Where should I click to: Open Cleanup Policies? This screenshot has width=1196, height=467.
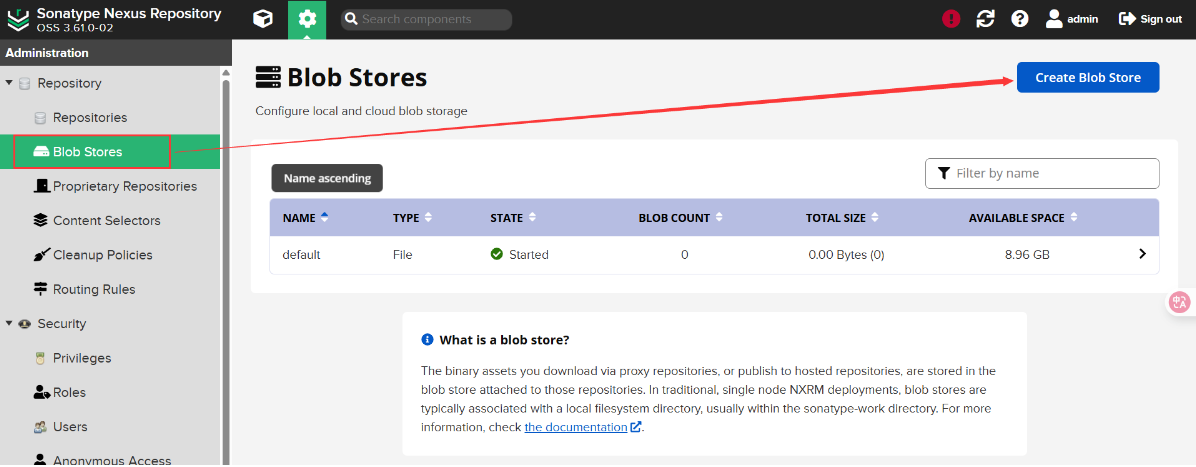click(x=103, y=255)
